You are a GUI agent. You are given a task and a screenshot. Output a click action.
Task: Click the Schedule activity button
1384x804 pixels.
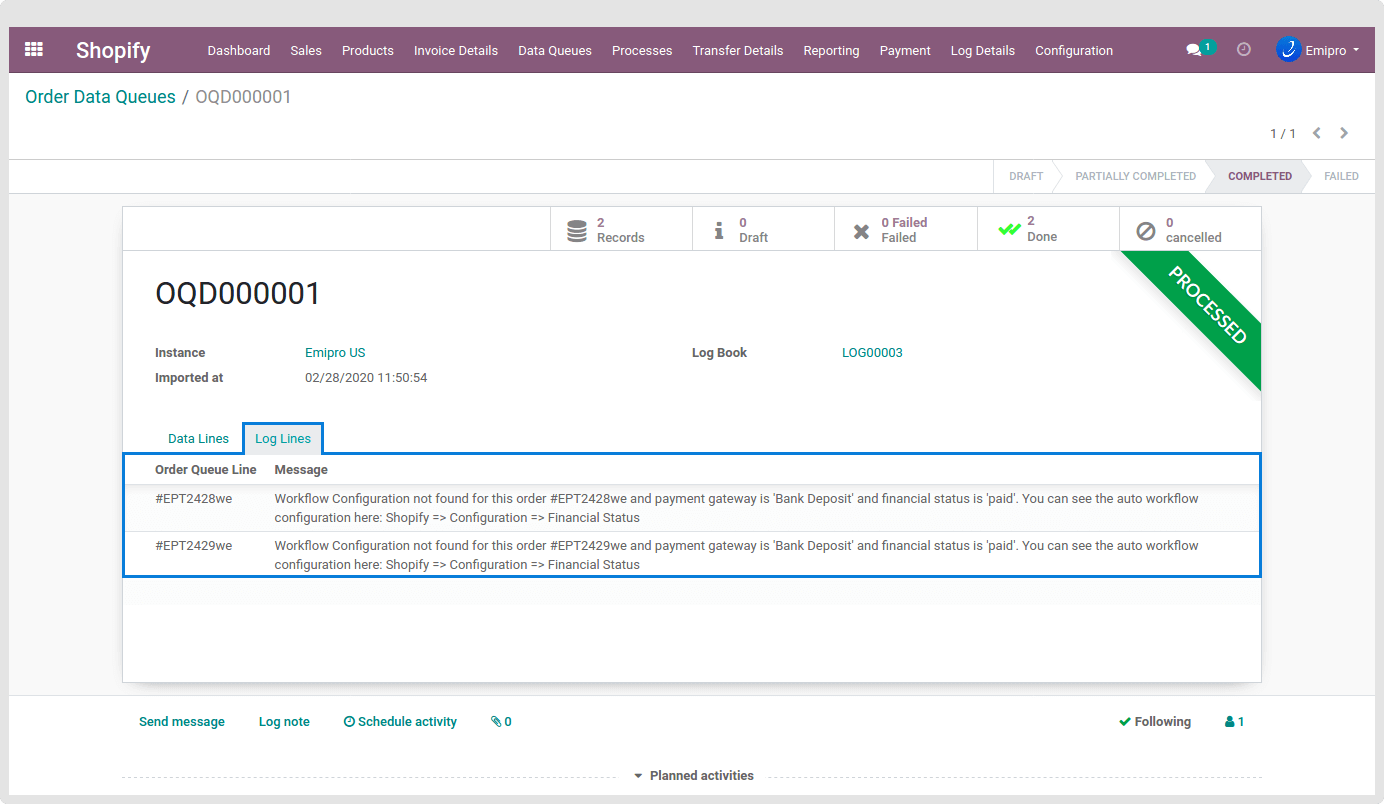tap(400, 722)
